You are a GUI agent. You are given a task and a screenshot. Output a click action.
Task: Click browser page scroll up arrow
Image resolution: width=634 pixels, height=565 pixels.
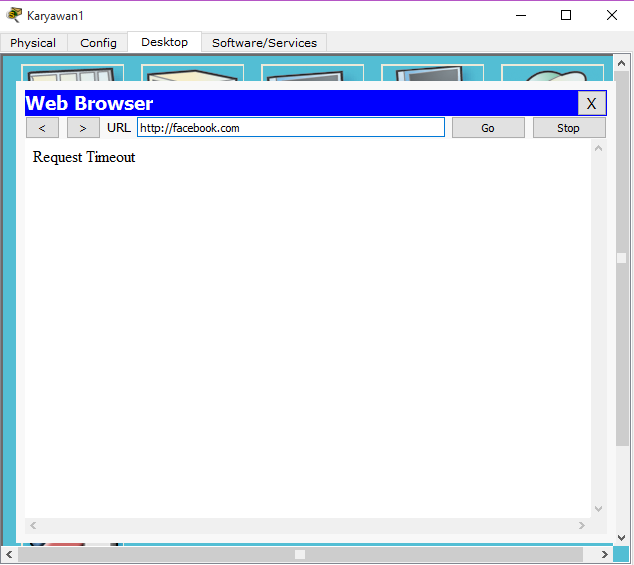click(x=599, y=148)
